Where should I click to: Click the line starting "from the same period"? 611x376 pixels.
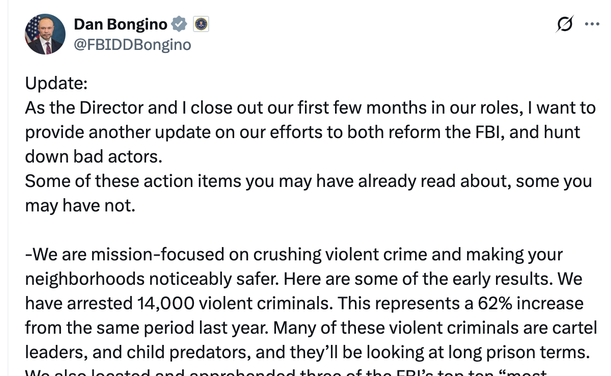click(x=311, y=328)
